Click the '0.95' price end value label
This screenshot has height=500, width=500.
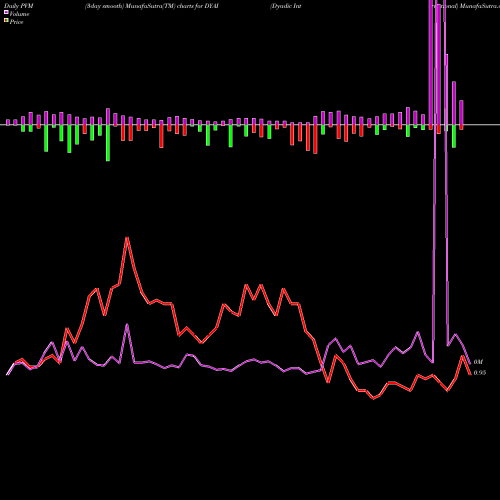(x=480, y=373)
